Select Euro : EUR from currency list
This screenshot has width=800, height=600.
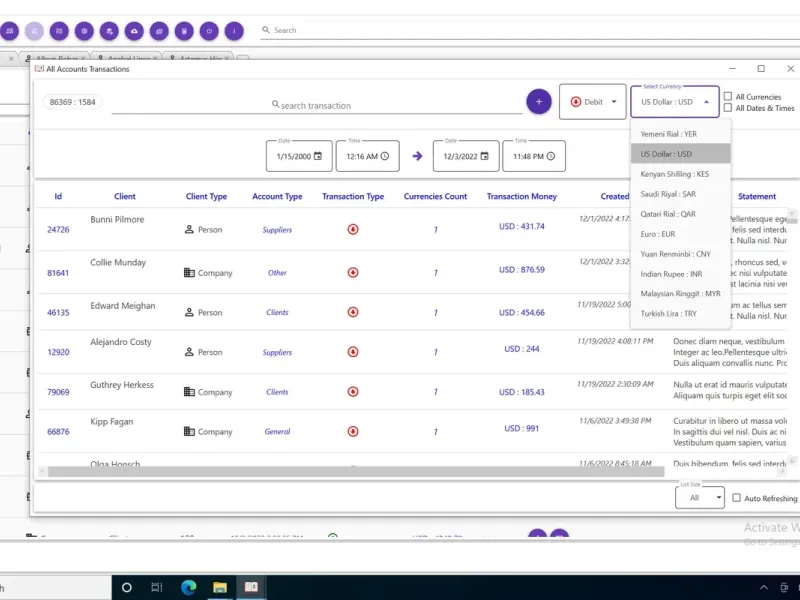tap(658, 234)
